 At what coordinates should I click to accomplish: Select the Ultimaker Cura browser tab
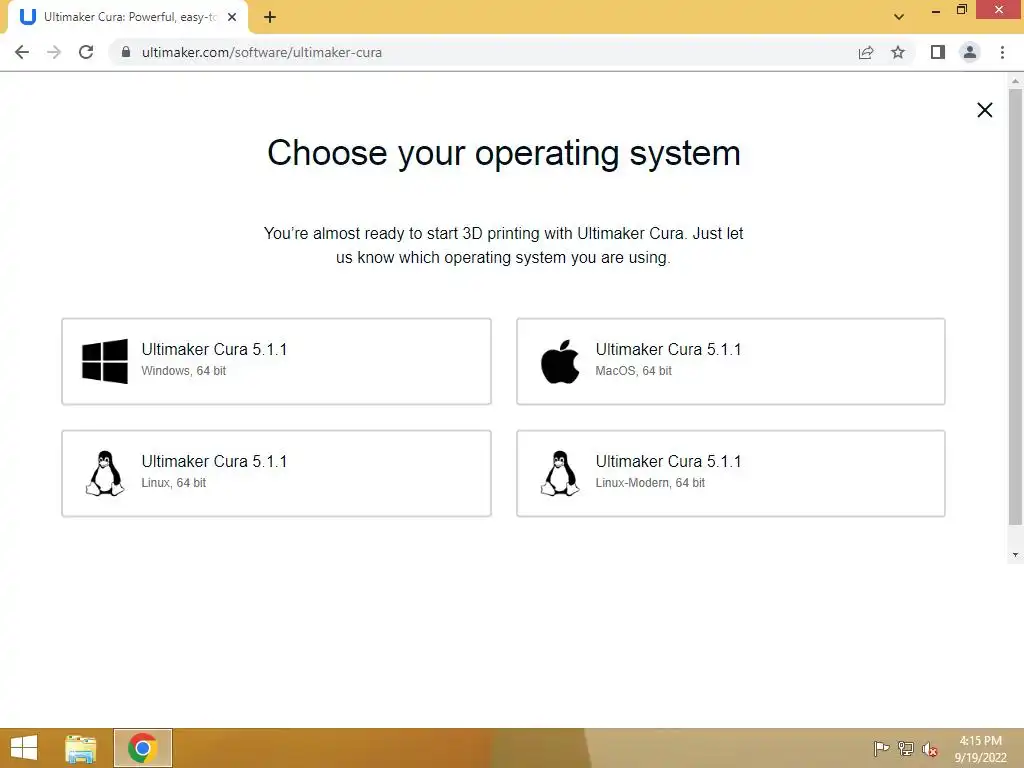coord(128,18)
